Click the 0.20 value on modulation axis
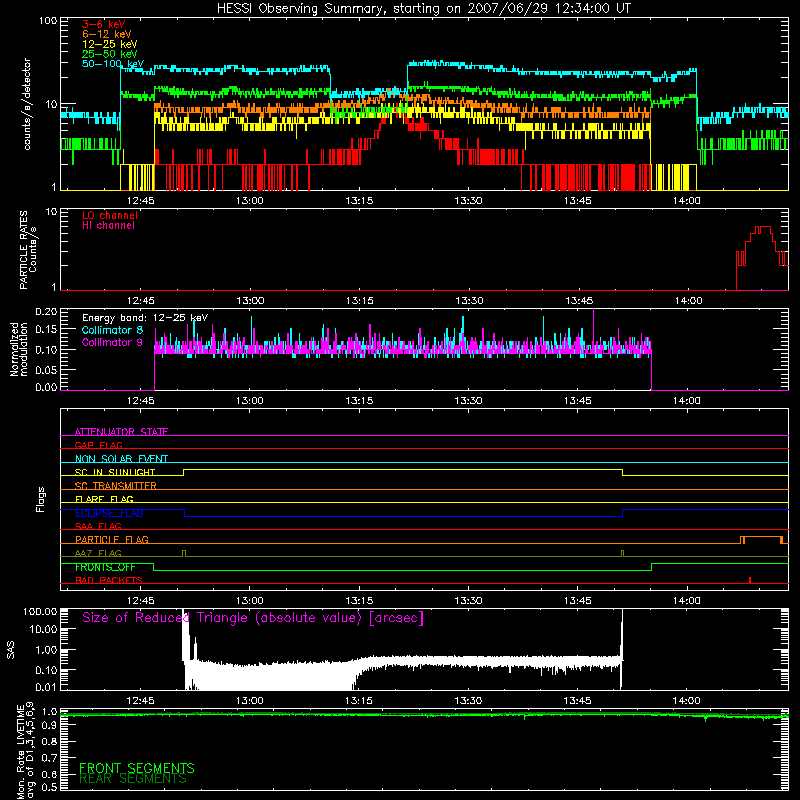This screenshot has height=800, width=800. point(46,311)
